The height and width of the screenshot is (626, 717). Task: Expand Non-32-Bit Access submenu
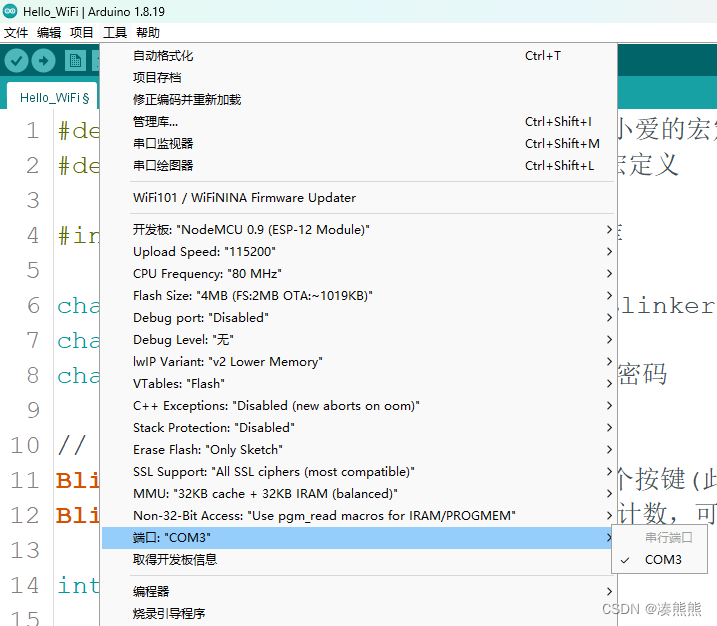pyautogui.click(x=358, y=515)
